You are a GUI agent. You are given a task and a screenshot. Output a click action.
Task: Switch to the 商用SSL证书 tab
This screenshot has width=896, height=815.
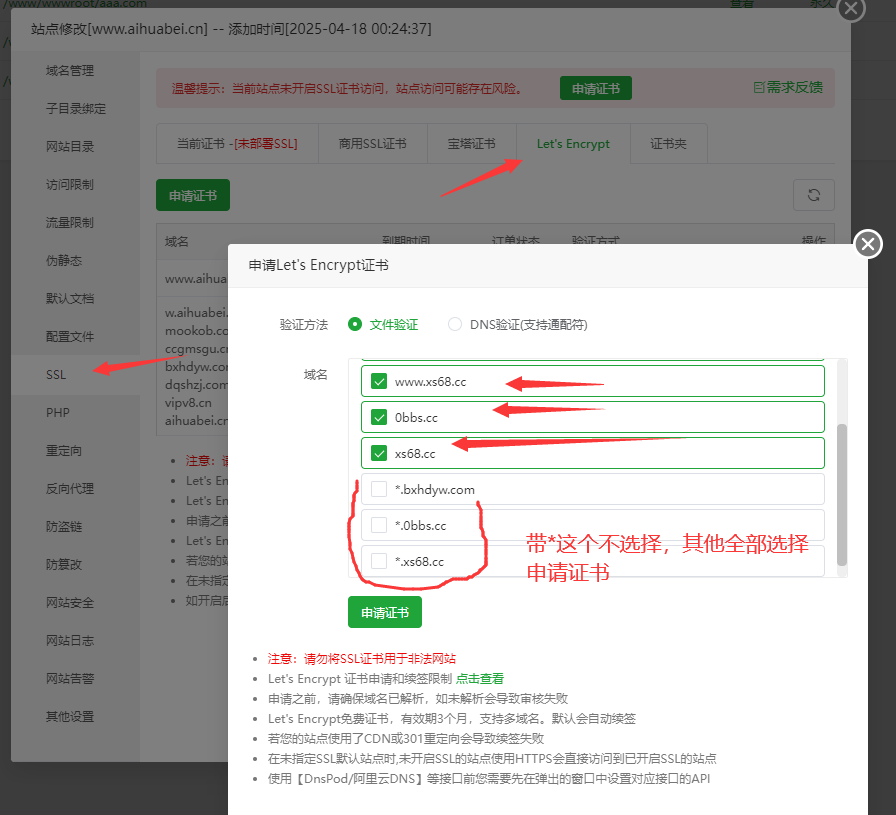tap(371, 143)
